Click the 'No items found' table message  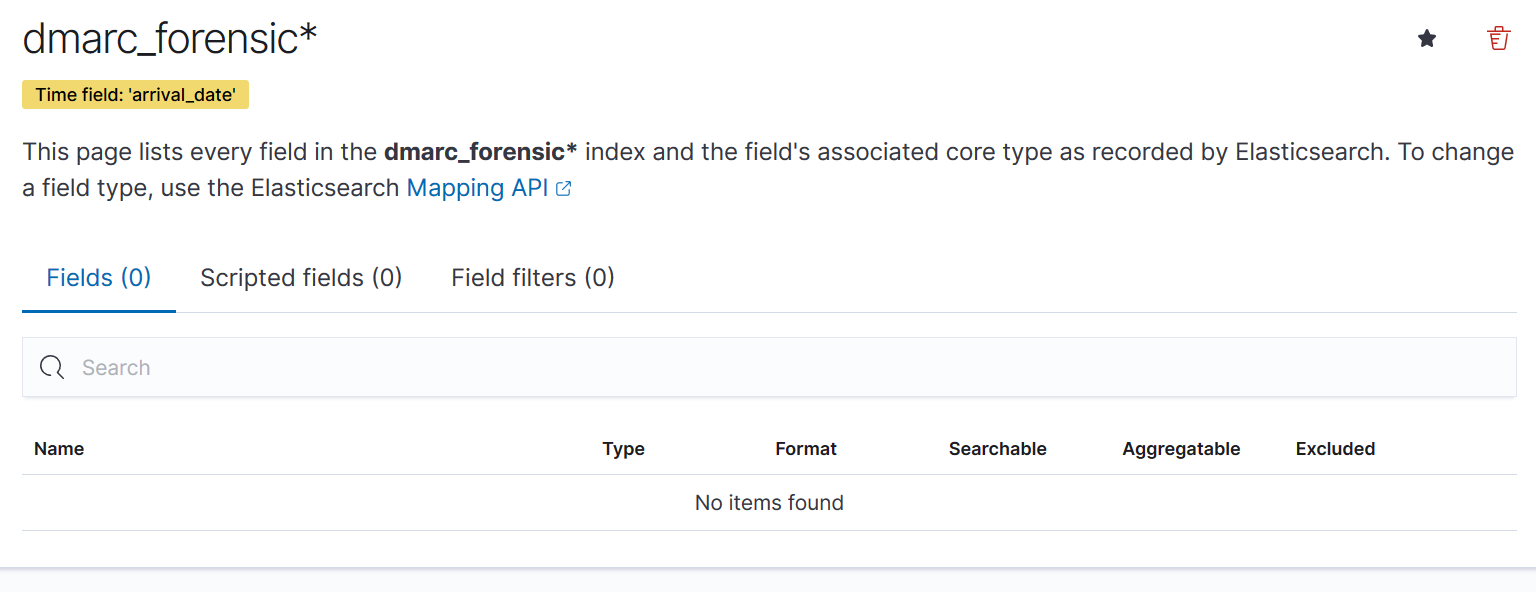pos(769,503)
